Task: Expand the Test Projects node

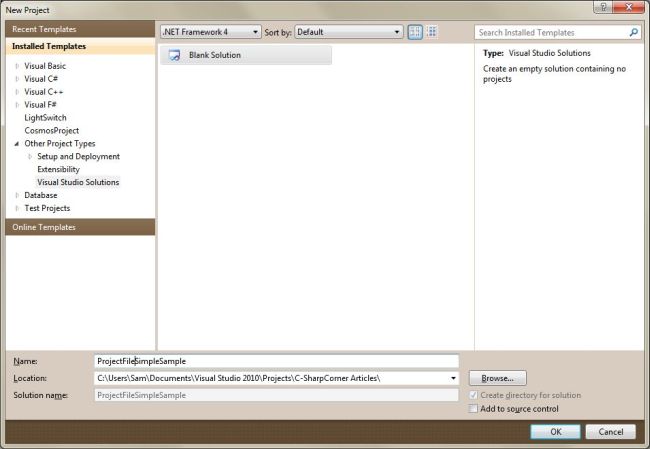Action: (17, 208)
